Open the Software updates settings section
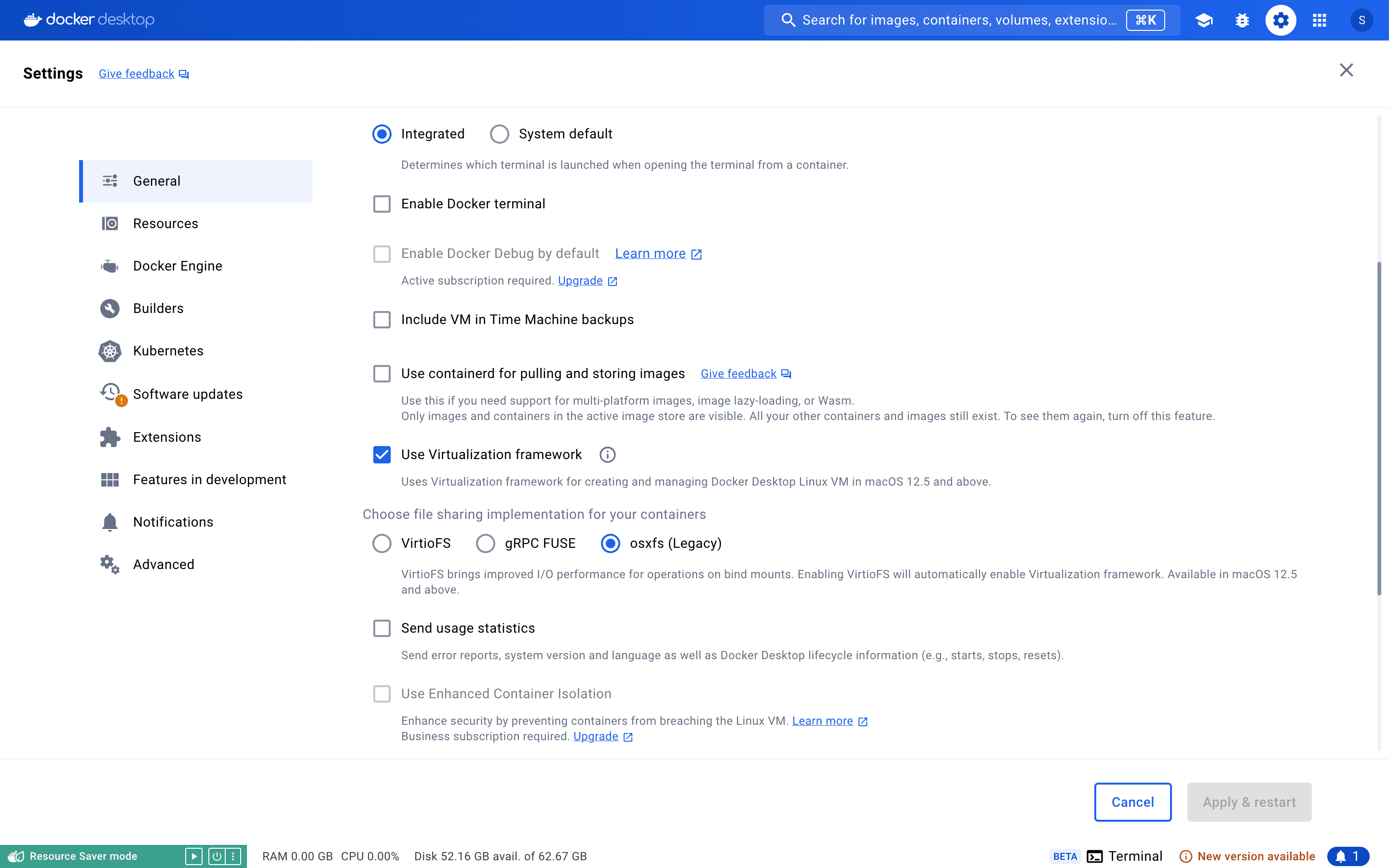The image size is (1389, 868). pyautogui.click(x=188, y=394)
